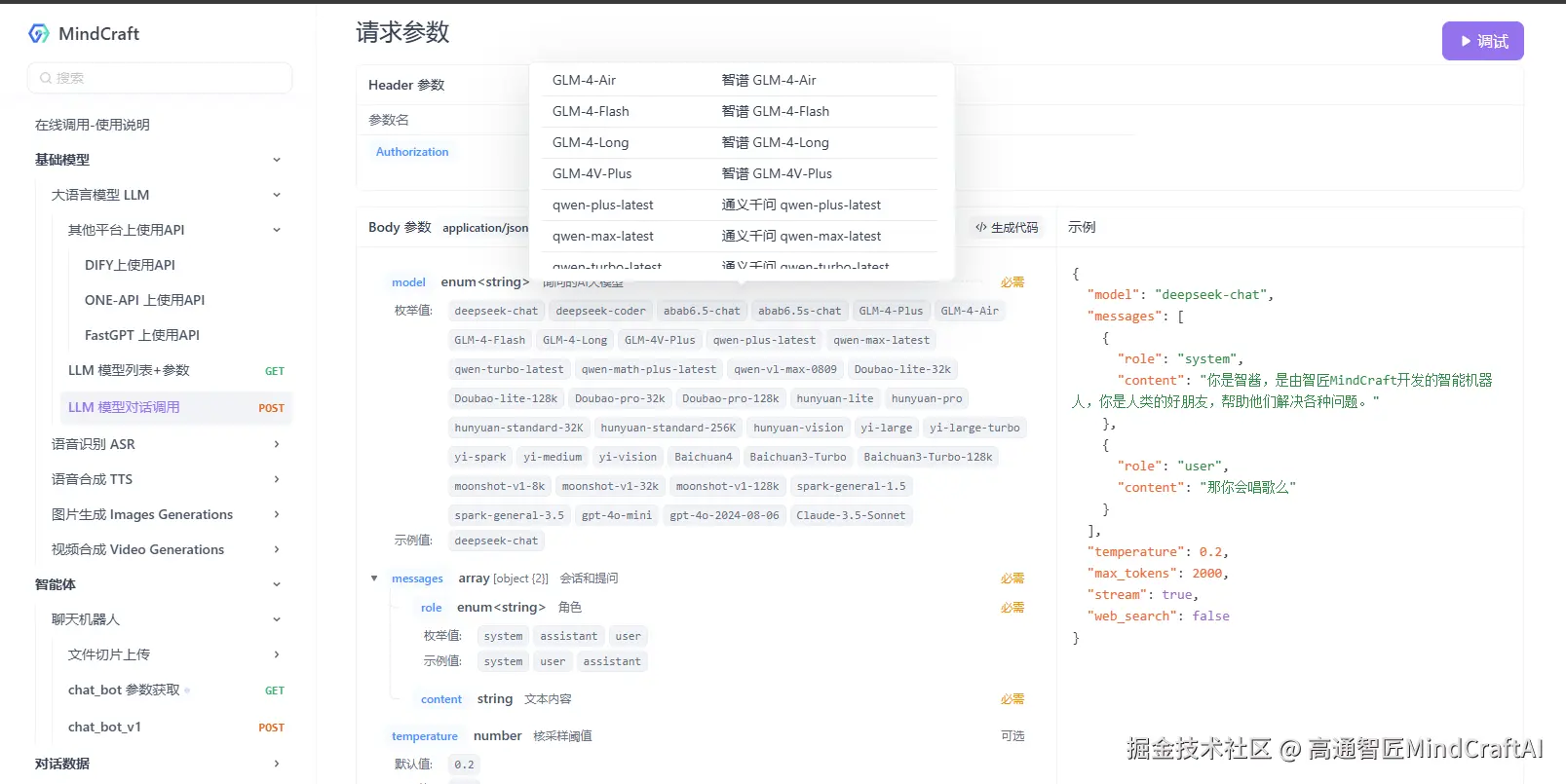Viewport: 1566px width, 784px height.
Task: Click "web_search" line in example JSON
Action: click(1158, 616)
